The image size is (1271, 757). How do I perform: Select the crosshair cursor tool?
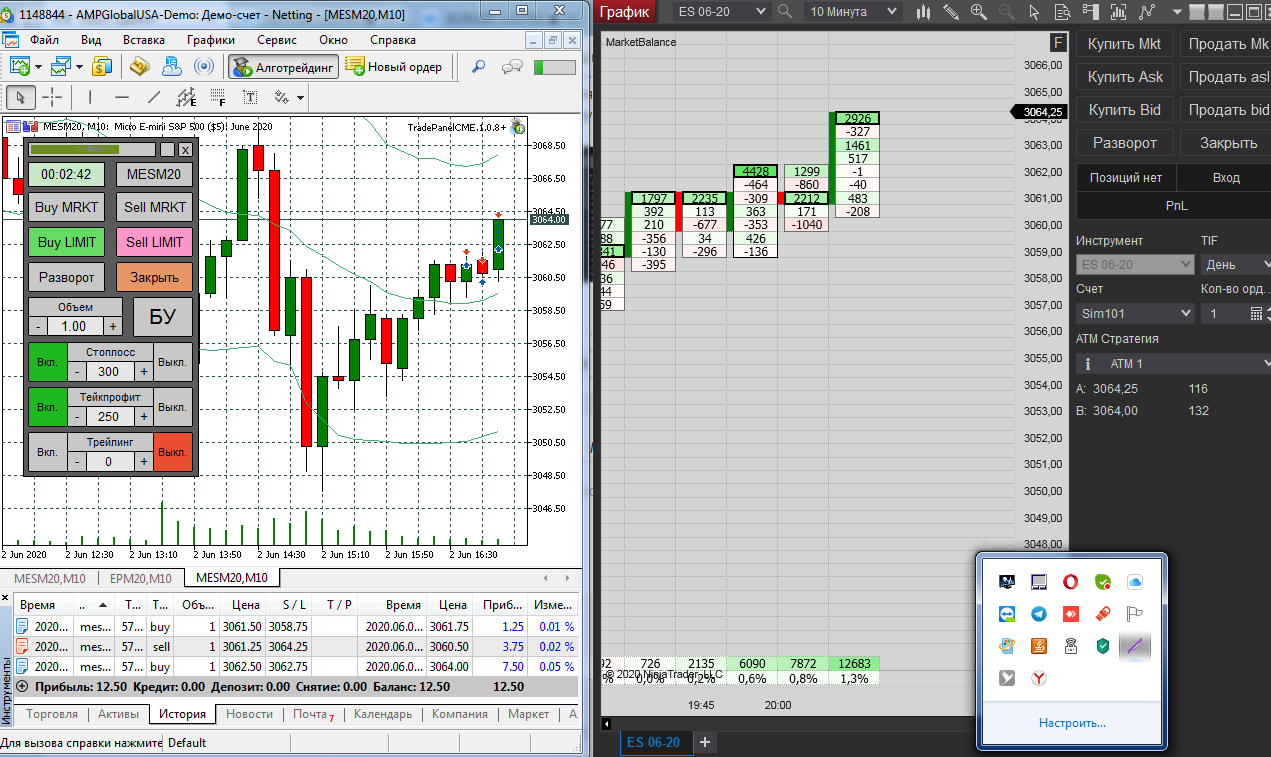[51, 97]
